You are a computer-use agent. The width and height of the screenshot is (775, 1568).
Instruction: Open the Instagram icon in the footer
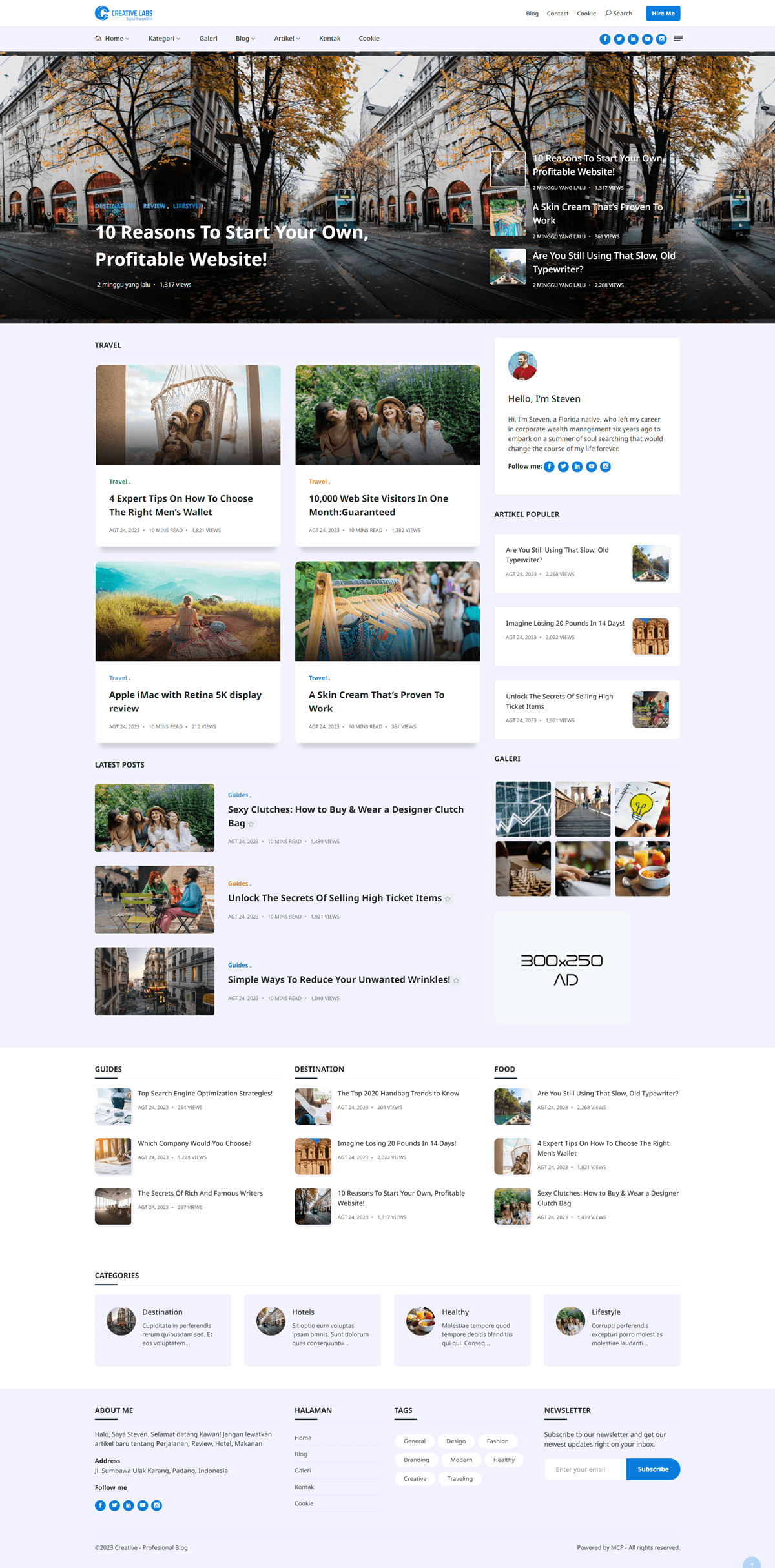pyautogui.click(x=157, y=1505)
